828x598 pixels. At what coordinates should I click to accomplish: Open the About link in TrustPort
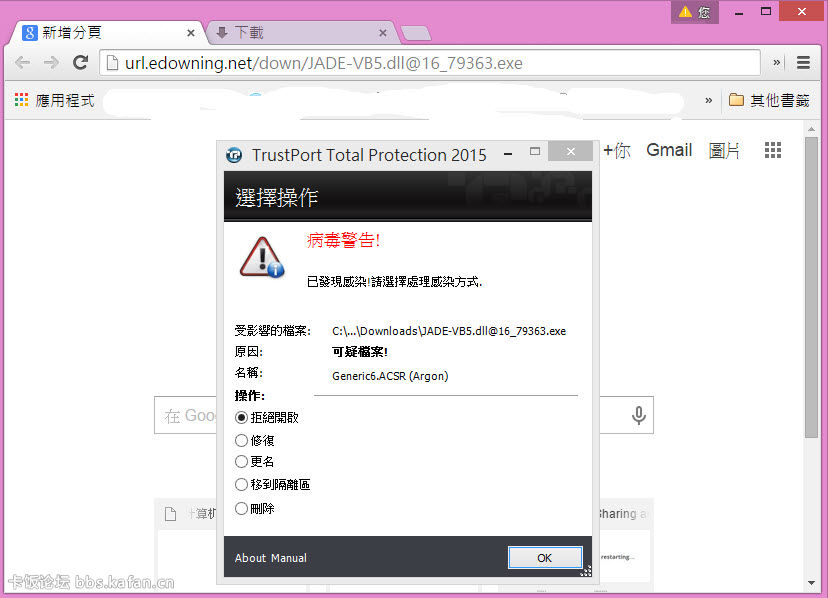(250, 558)
